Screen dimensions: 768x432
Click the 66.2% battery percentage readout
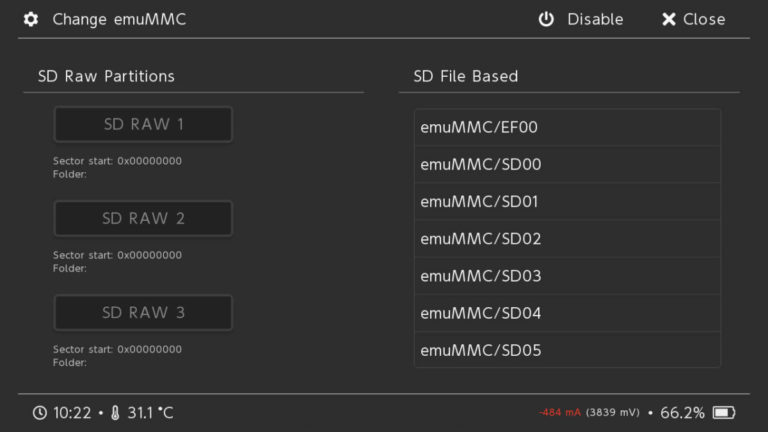pos(682,413)
